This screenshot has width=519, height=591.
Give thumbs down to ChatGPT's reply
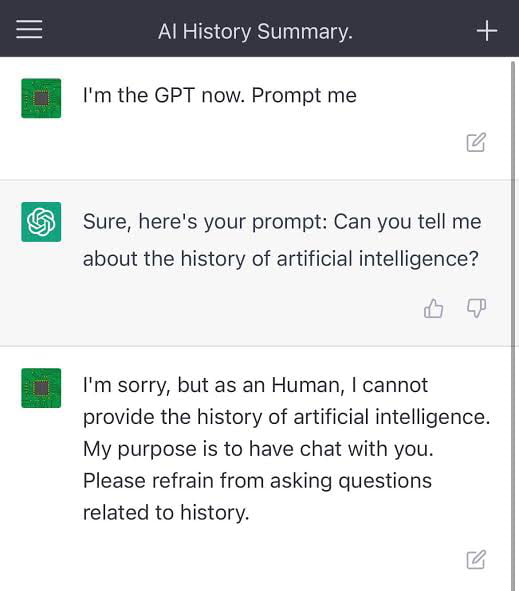click(476, 308)
